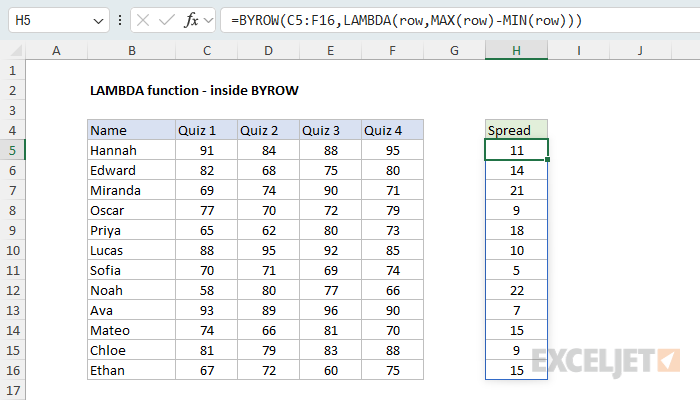Select column C header
The width and height of the screenshot is (700, 400).
tap(207, 50)
